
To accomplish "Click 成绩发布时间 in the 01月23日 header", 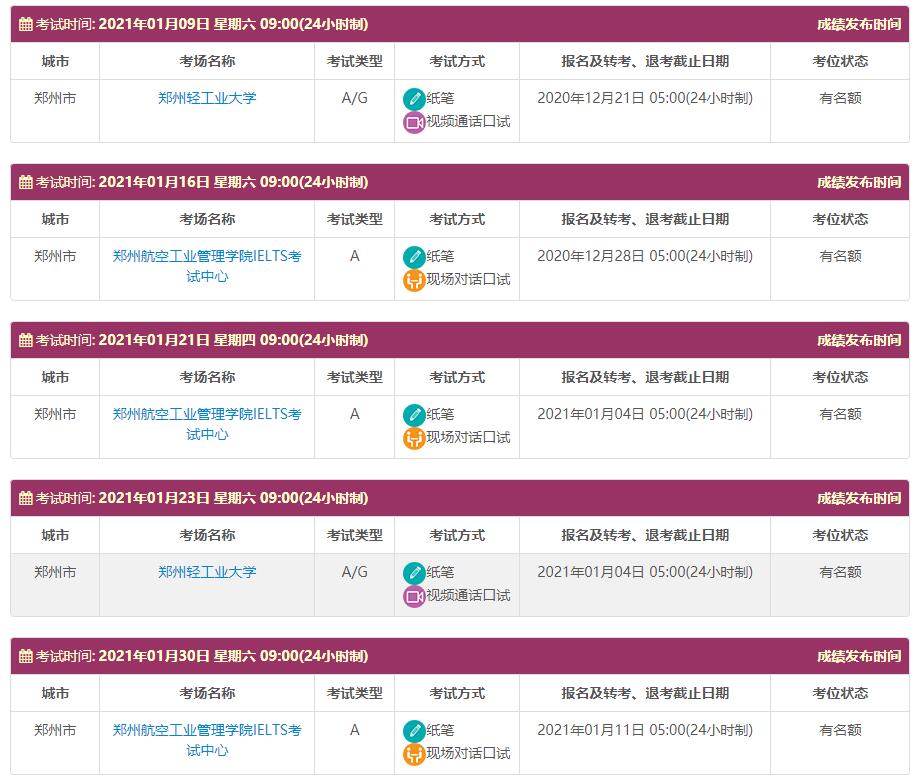I will pyautogui.click(x=858, y=498).
